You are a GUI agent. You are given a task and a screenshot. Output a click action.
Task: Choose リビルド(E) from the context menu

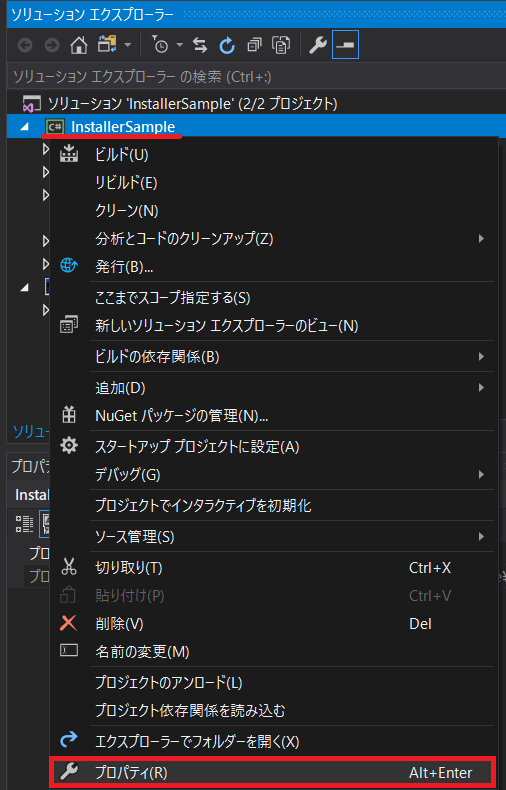tap(274, 182)
